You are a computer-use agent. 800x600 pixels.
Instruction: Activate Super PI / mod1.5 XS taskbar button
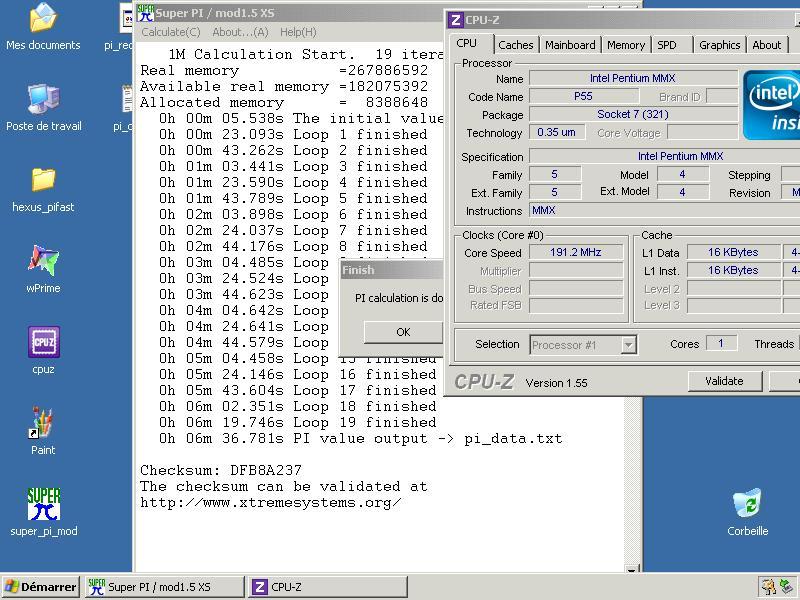[x=164, y=587]
